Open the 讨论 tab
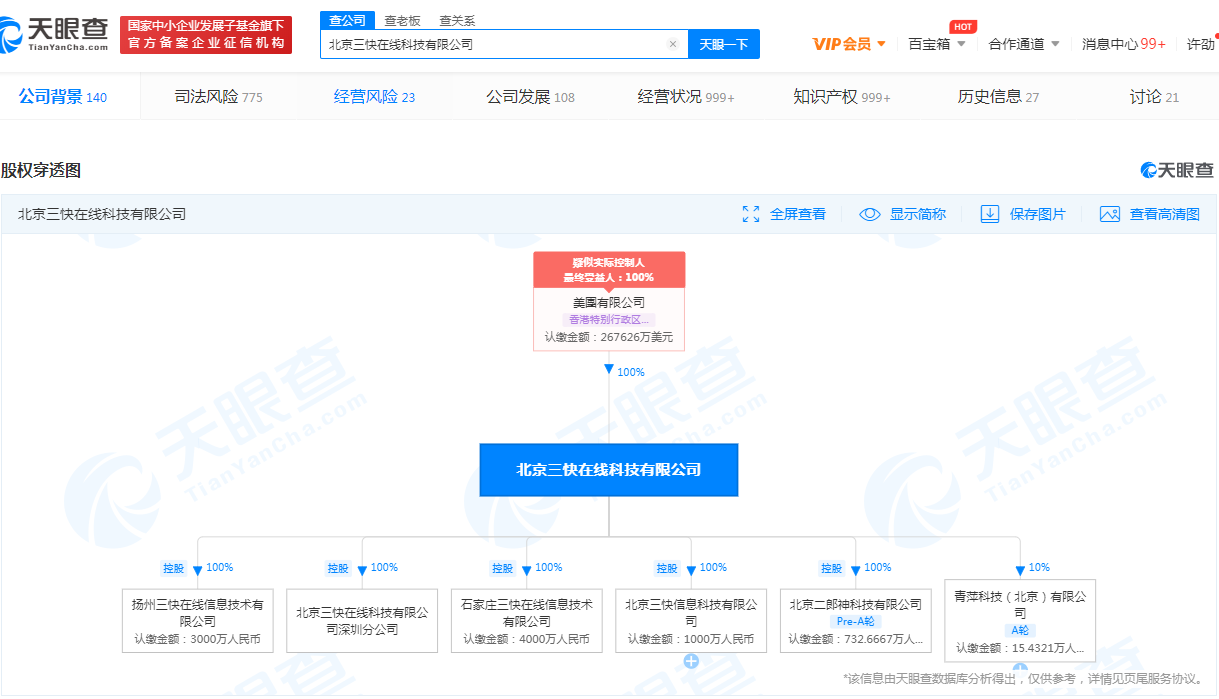This screenshot has width=1219, height=699. pyautogui.click(x=1155, y=97)
